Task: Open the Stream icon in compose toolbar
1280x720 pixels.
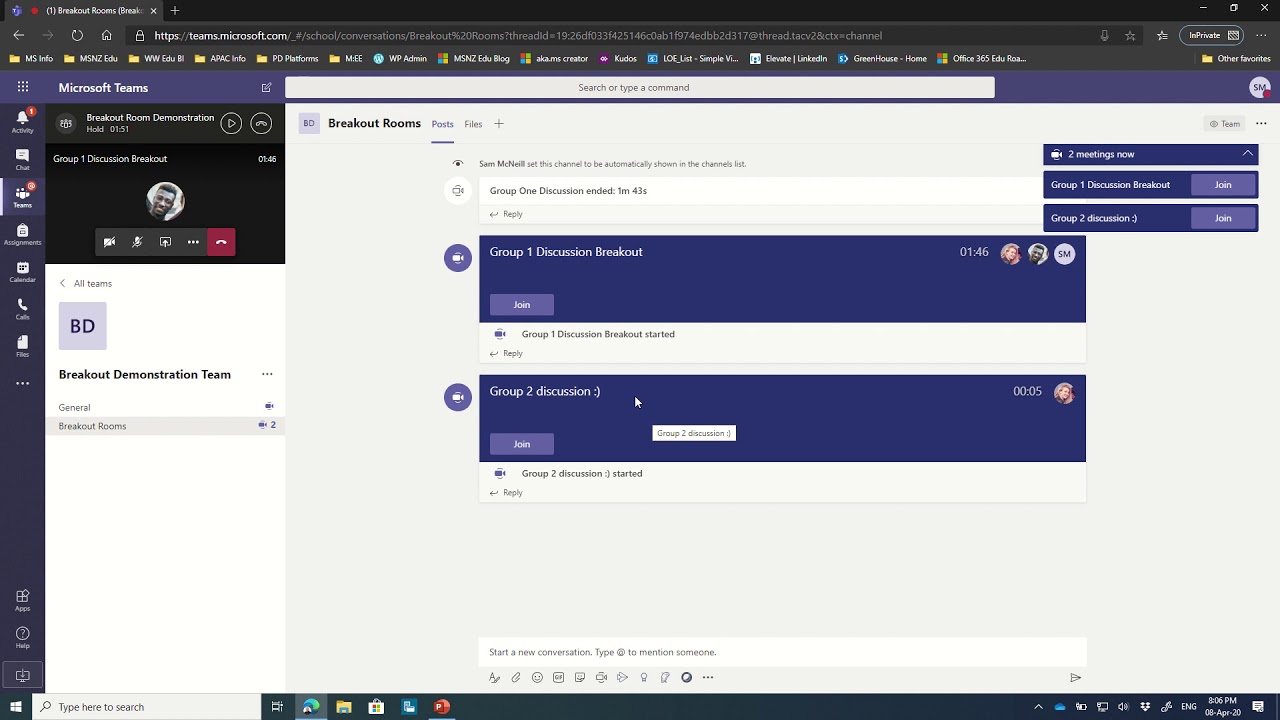Action: [622, 678]
